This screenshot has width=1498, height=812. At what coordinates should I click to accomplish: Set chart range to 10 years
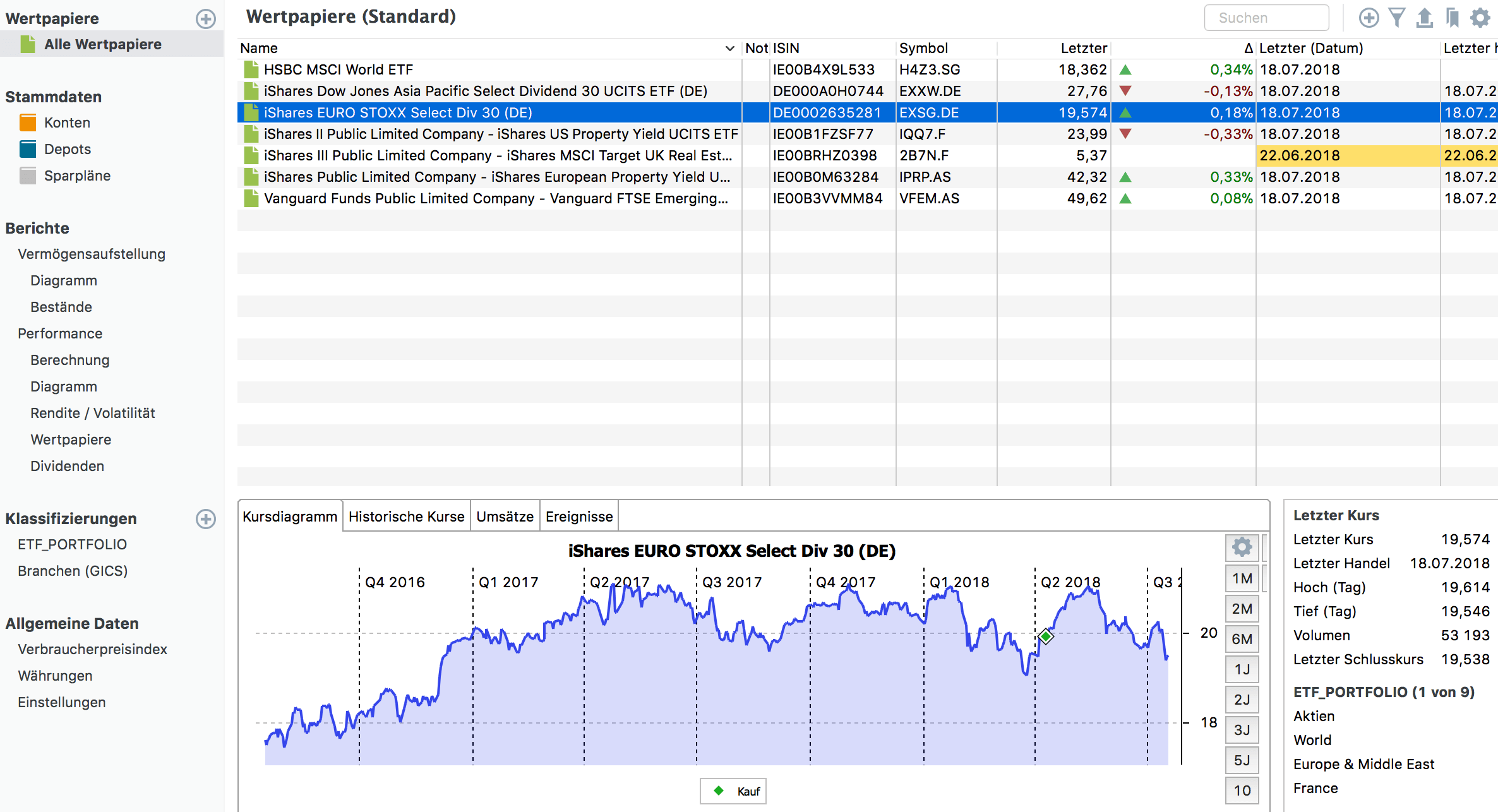1242,791
